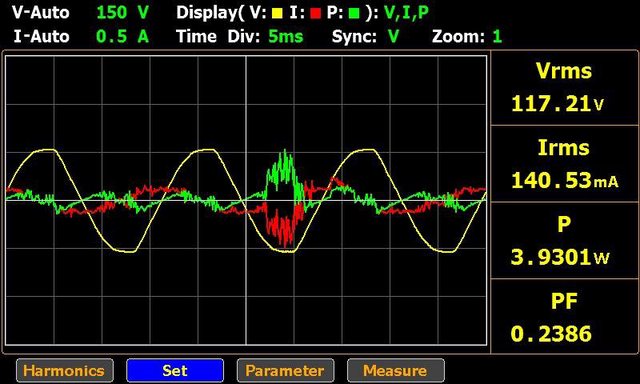Image resolution: width=640 pixels, height=384 pixels.
Task: Click the I-Auto label
Action: click(41, 37)
